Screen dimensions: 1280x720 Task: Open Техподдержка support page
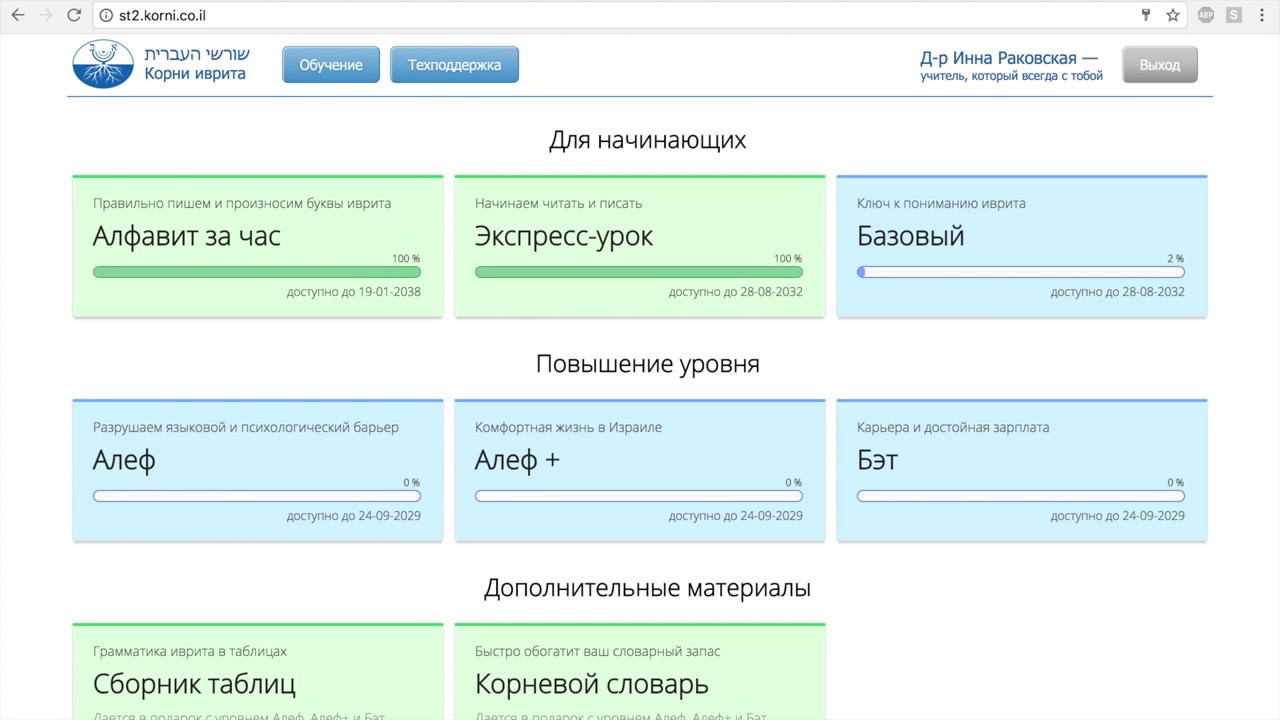pyautogui.click(x=454, y=65)
